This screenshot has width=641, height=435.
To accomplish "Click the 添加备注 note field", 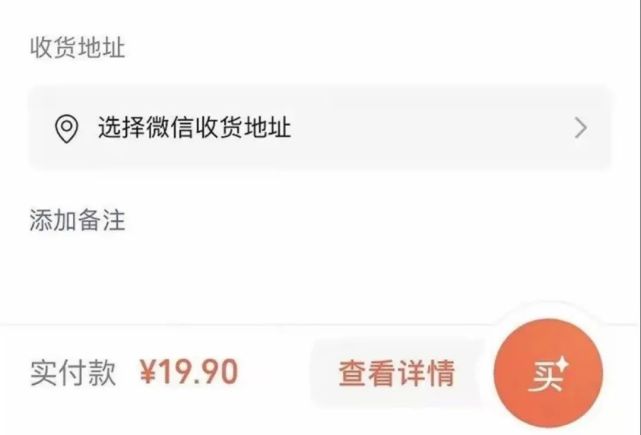I will click(77, 220).
